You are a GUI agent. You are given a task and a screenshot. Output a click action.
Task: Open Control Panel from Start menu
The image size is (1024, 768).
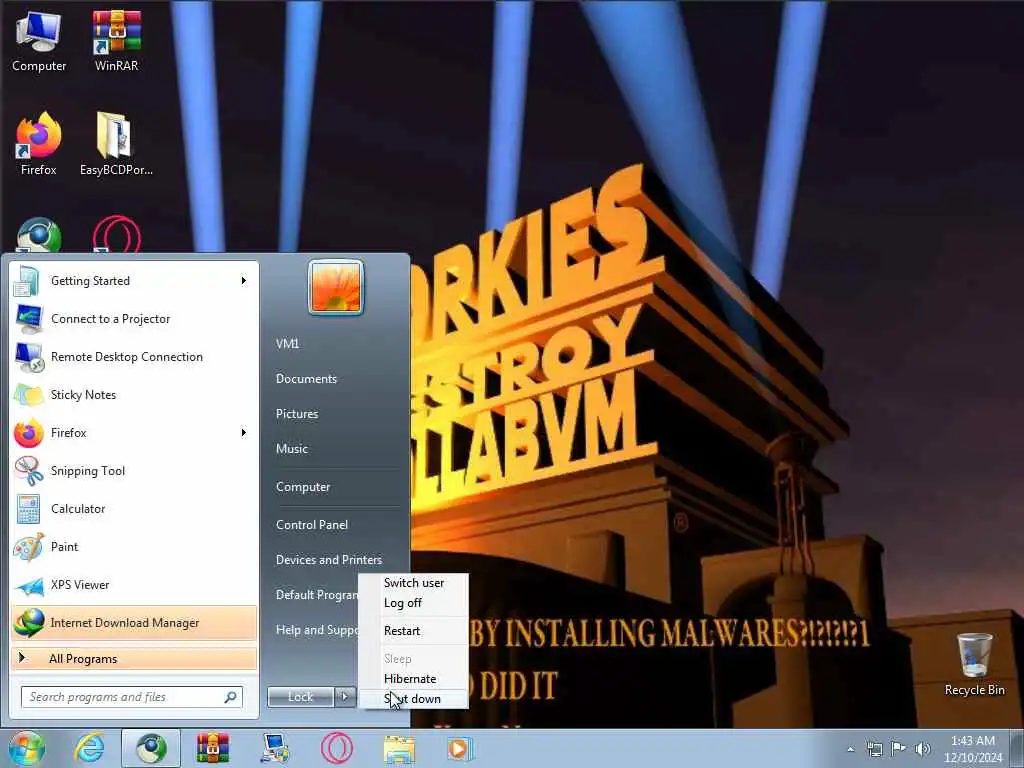click(x=312, y=525)
